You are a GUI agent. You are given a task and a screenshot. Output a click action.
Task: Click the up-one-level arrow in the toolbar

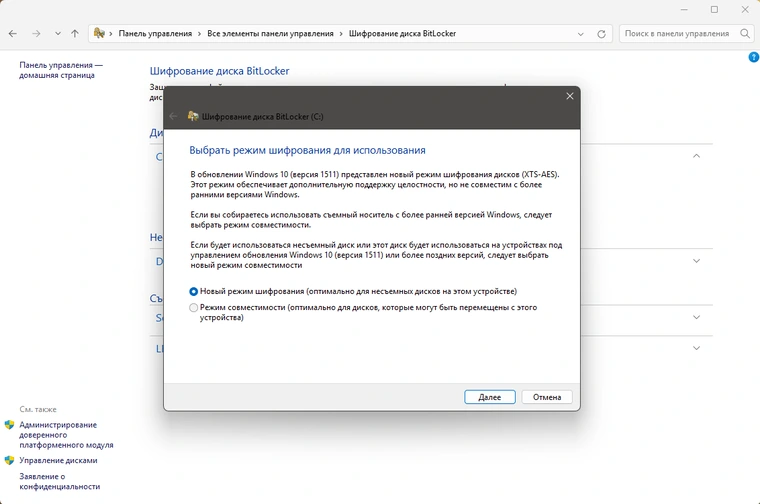click(75, 33)
